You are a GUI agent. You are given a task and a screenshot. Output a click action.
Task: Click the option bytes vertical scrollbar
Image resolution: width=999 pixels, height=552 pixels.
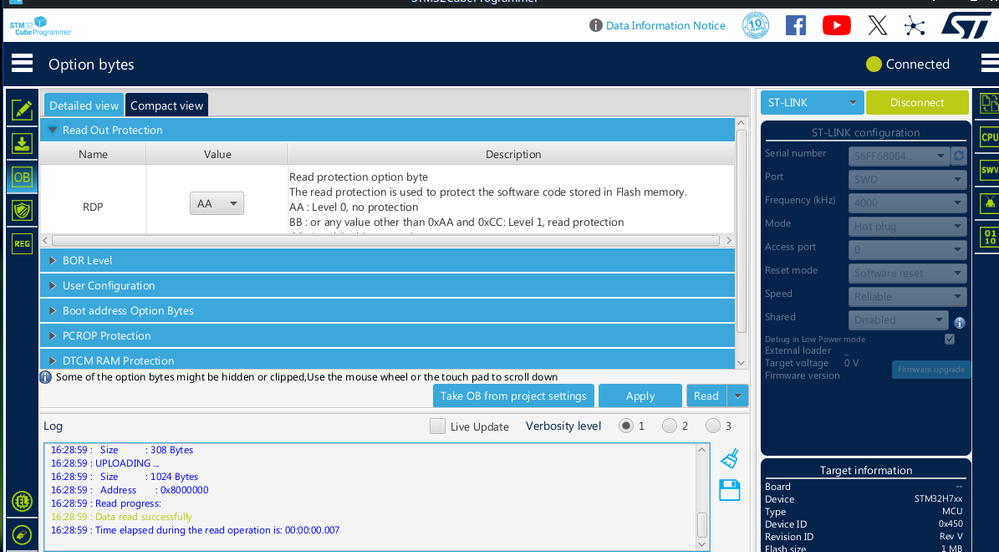[x=741, y=231]
